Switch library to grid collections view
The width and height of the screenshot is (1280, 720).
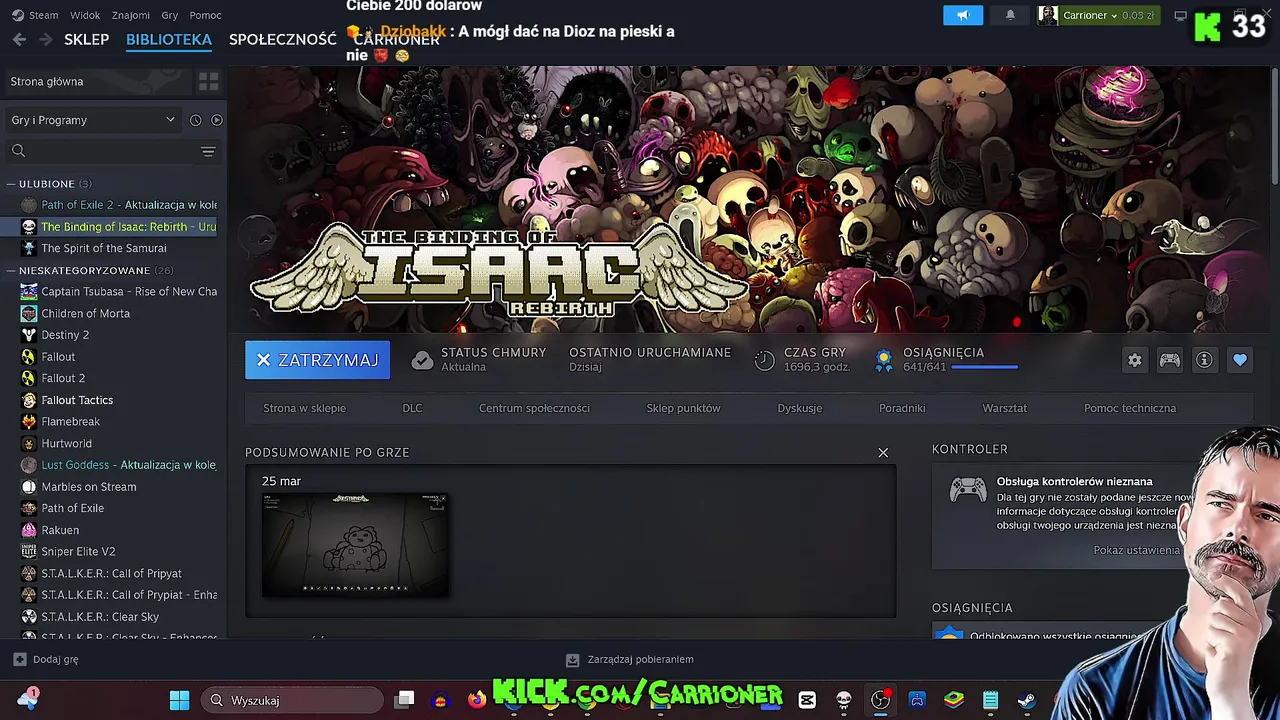click(x=208, y=81)
